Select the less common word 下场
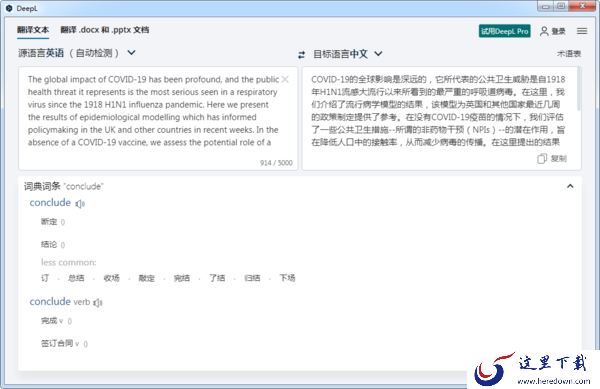Screen dimensions: 600x389 [287, 278]
